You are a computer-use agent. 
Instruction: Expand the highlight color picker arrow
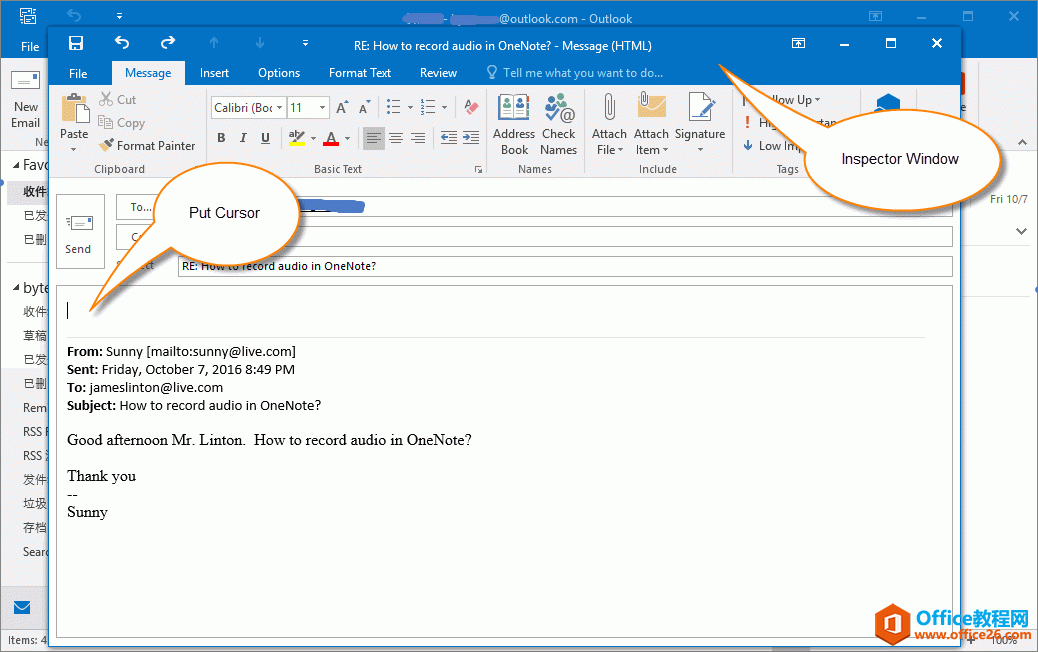(x=313, y=138)
